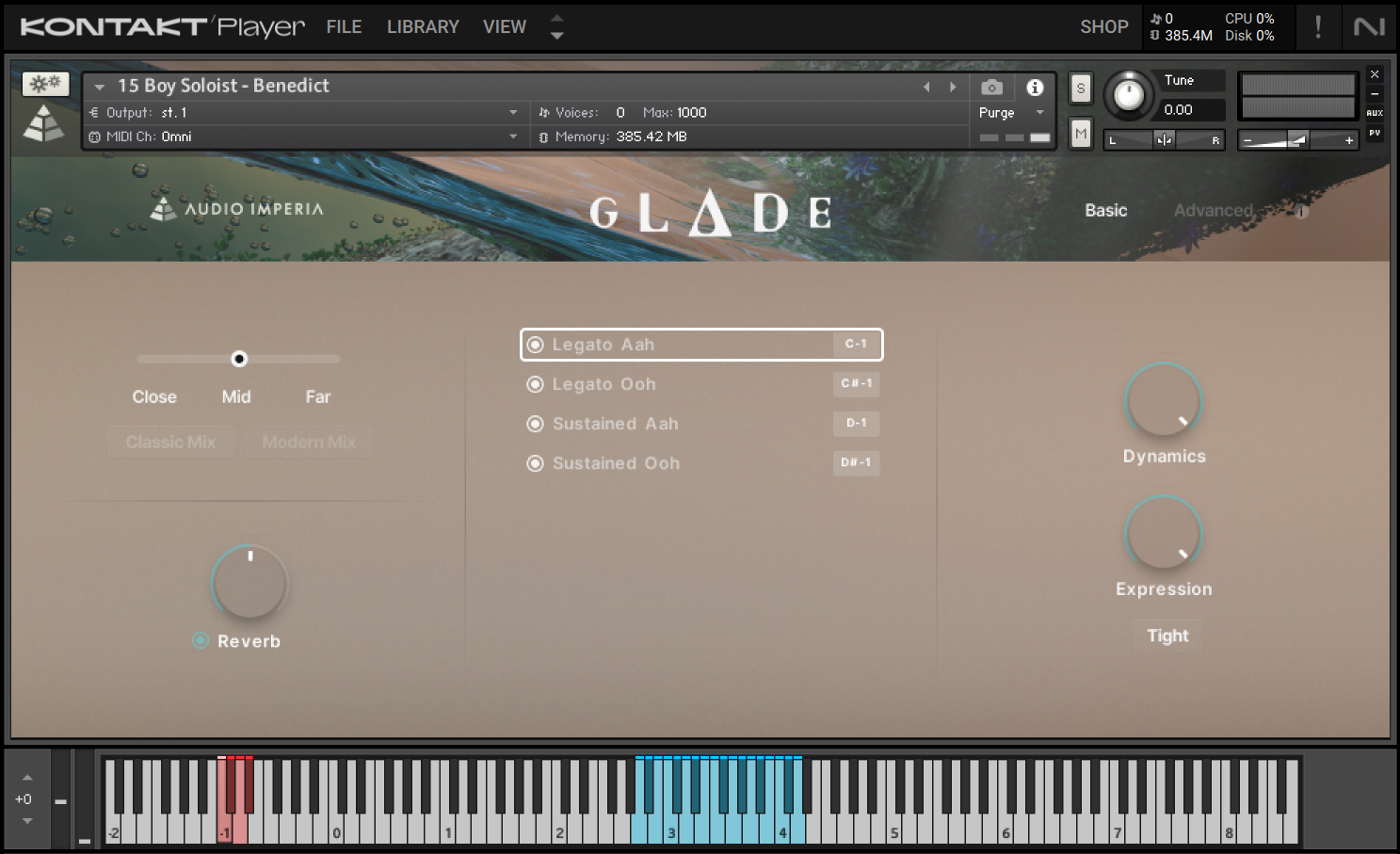Click the Tune knob
This screenshot has width=1400, height=854.
(1128, 95)
